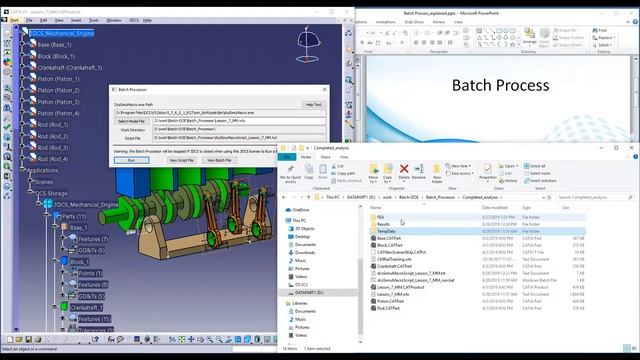Click the Script File path field
Viewport: 640px width, 360px height.
tap(239, 138)
